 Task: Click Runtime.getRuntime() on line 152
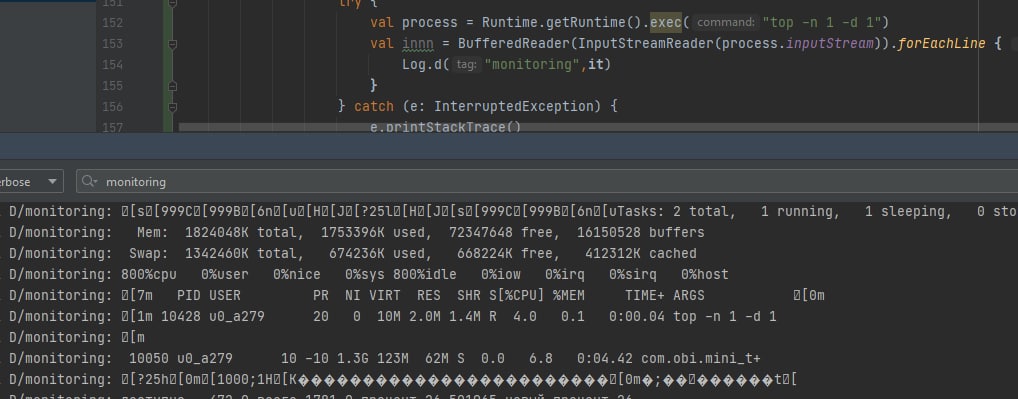coord(562,23)
